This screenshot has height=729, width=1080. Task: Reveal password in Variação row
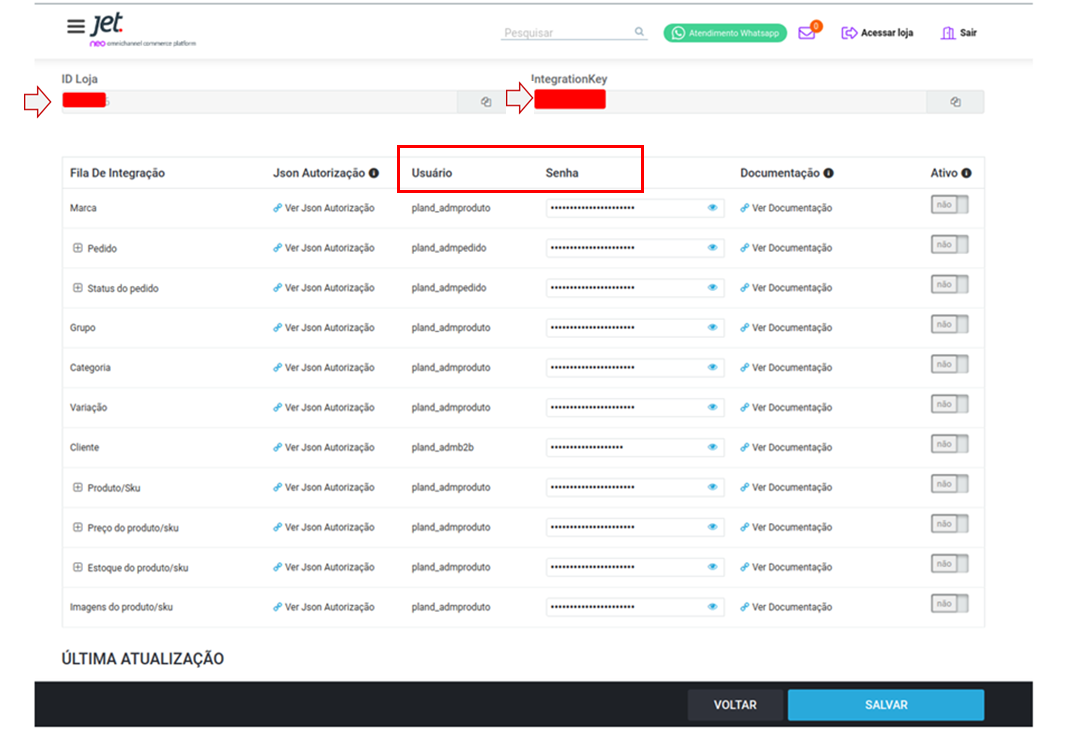click(712, 407)
